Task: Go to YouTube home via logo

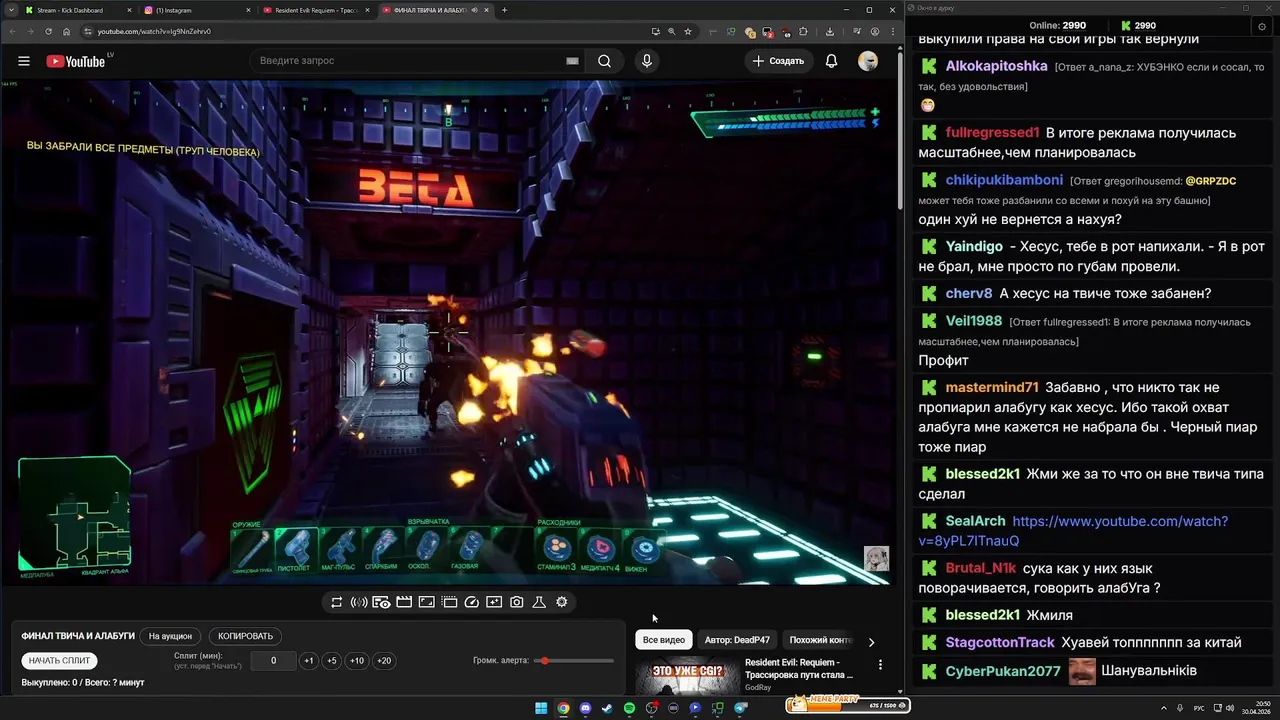Action: click(x=76, y=61)
